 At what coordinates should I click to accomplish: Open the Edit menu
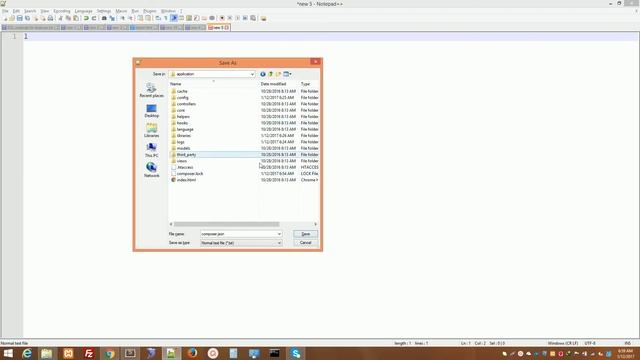click(x=16, y=11)
